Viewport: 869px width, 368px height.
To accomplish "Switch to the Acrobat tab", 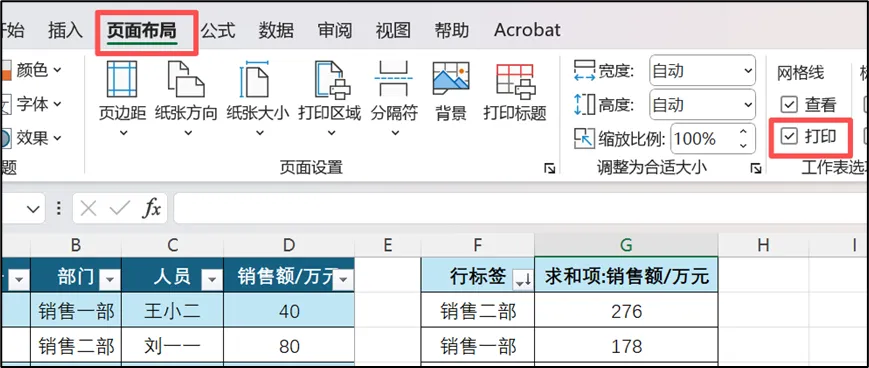I will (527, 30).
